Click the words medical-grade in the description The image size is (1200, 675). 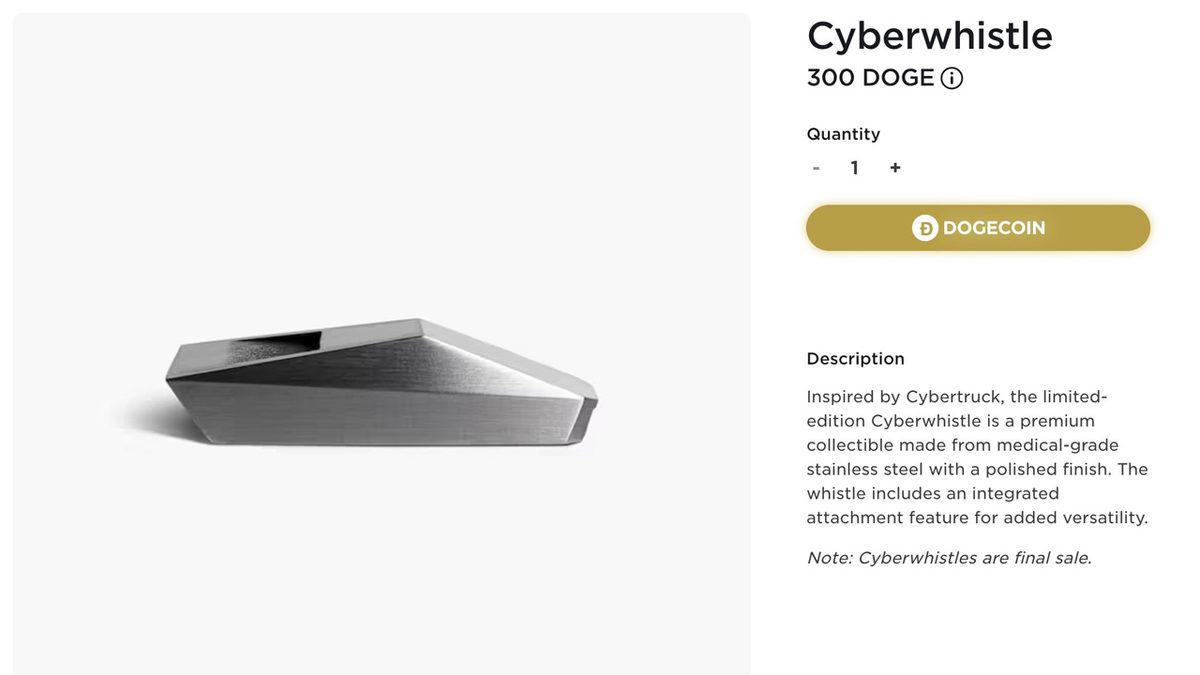pyautogui.click(x=1057, y=445)
